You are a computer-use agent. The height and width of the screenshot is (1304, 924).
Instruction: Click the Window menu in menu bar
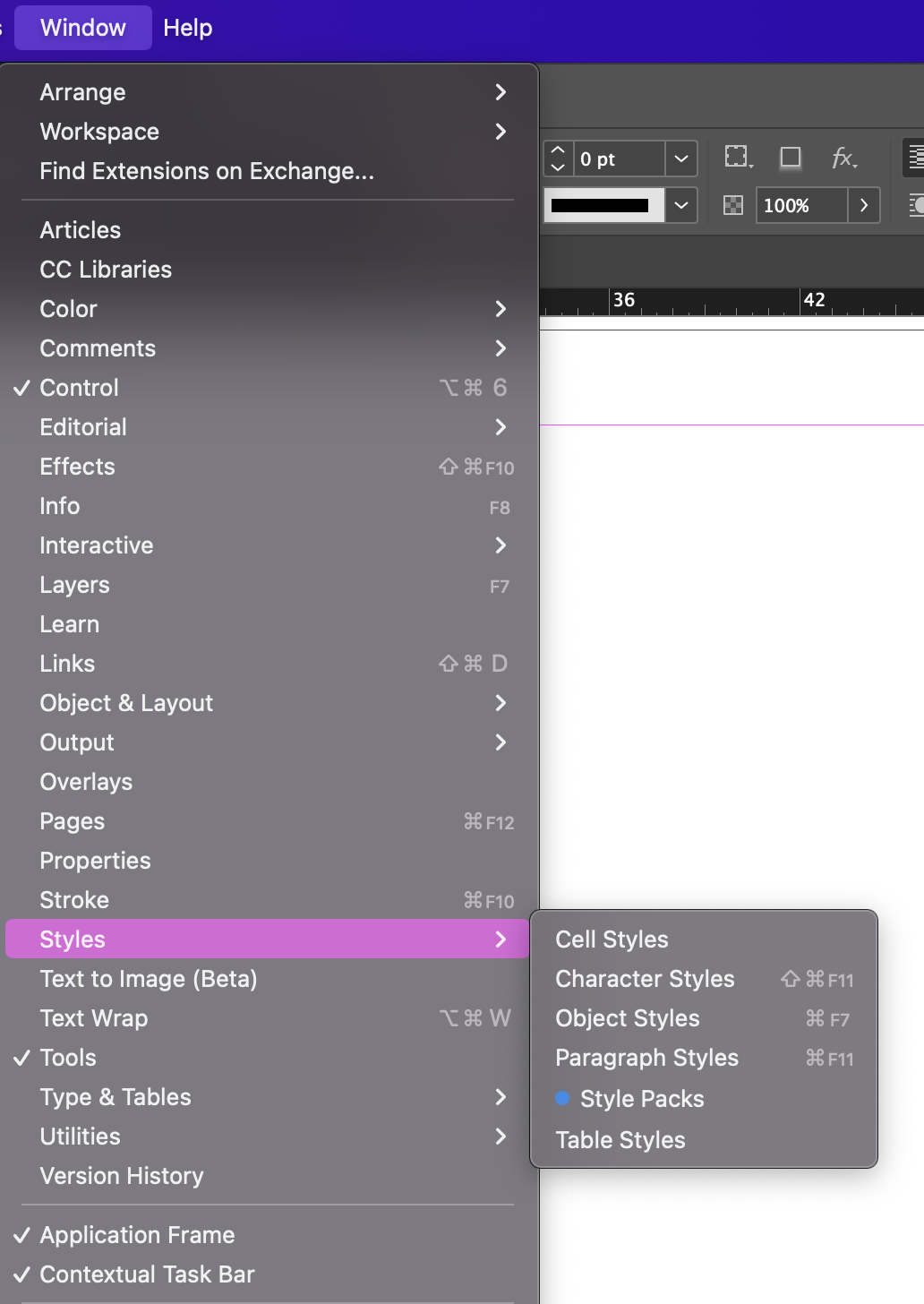[x=83, y=28]
